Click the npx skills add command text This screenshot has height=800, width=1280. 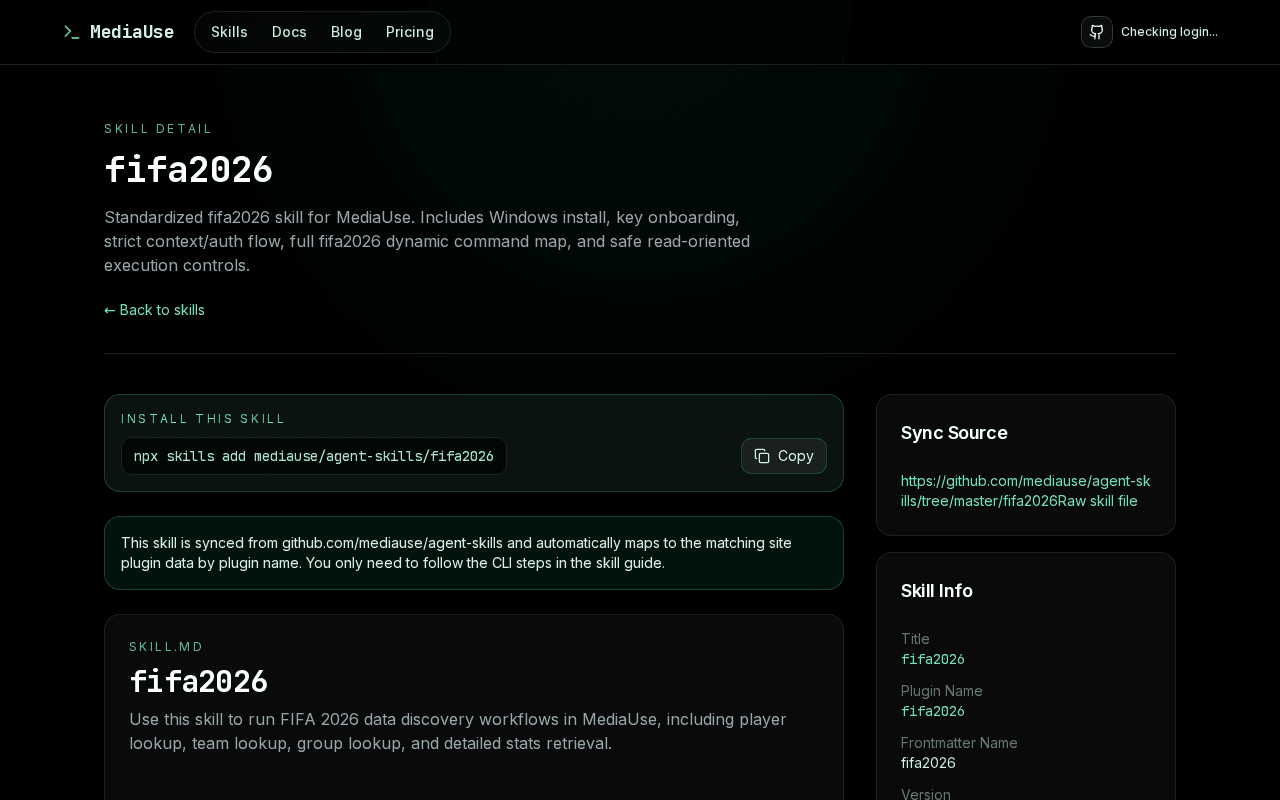point(314,456)
